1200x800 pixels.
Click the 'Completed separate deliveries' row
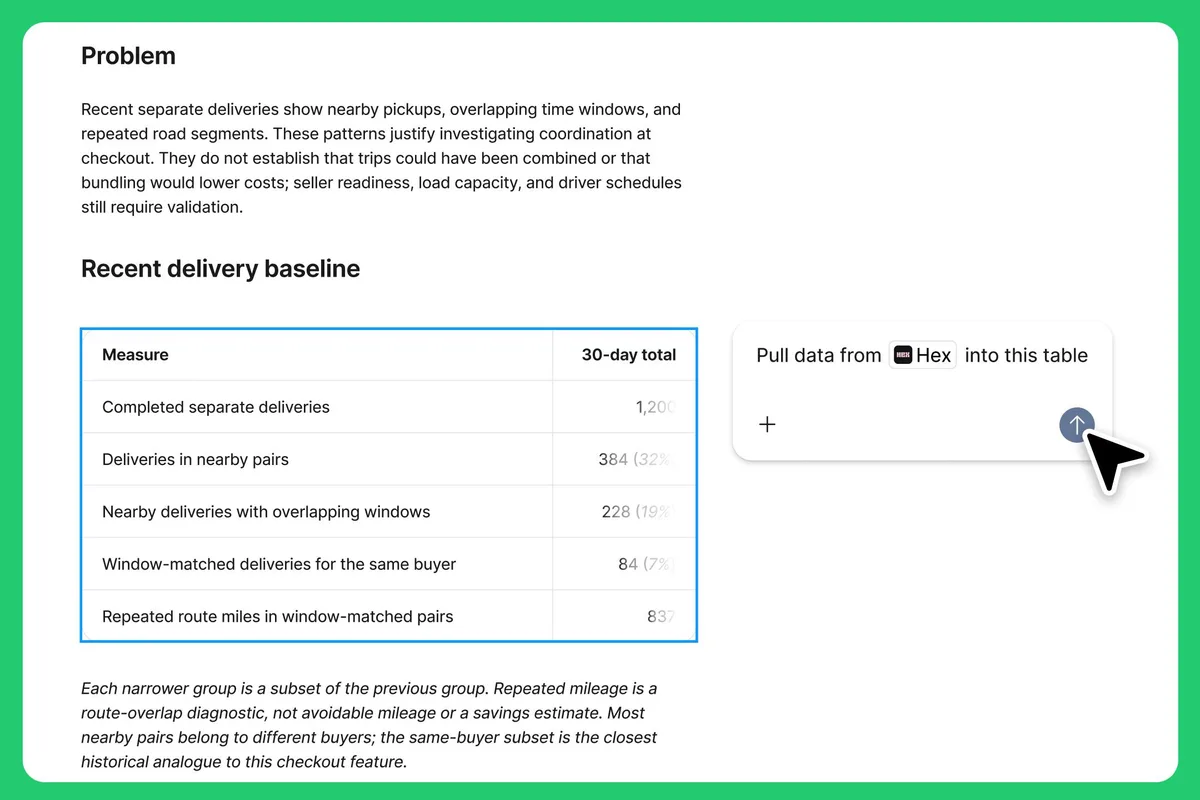point(388,407)
